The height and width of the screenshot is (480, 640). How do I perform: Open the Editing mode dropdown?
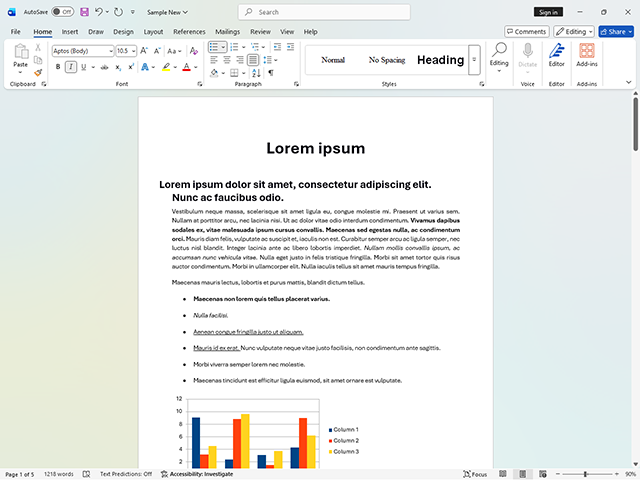tap(574, 31)
